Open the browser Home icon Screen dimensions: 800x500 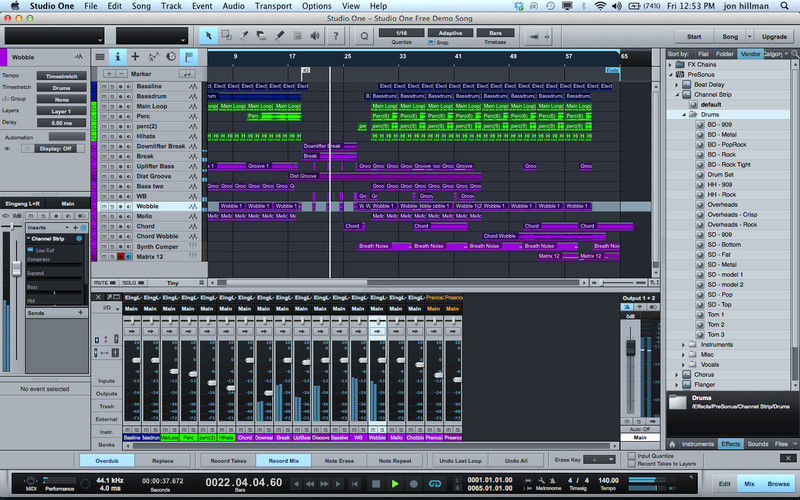[672, 444]
